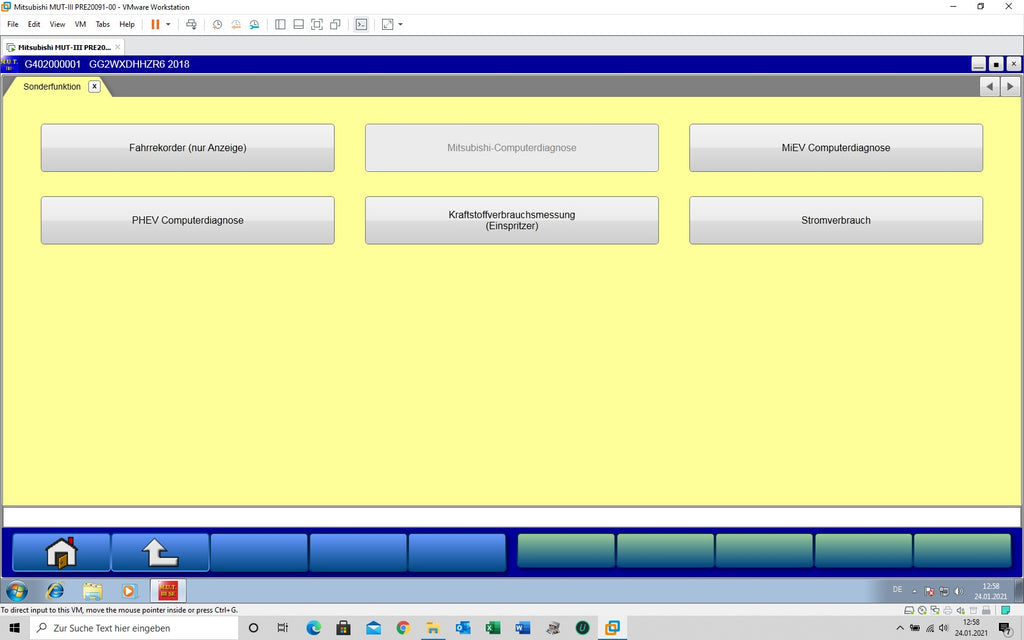Open MUT-III app in guest taskbar

(168, 591)
